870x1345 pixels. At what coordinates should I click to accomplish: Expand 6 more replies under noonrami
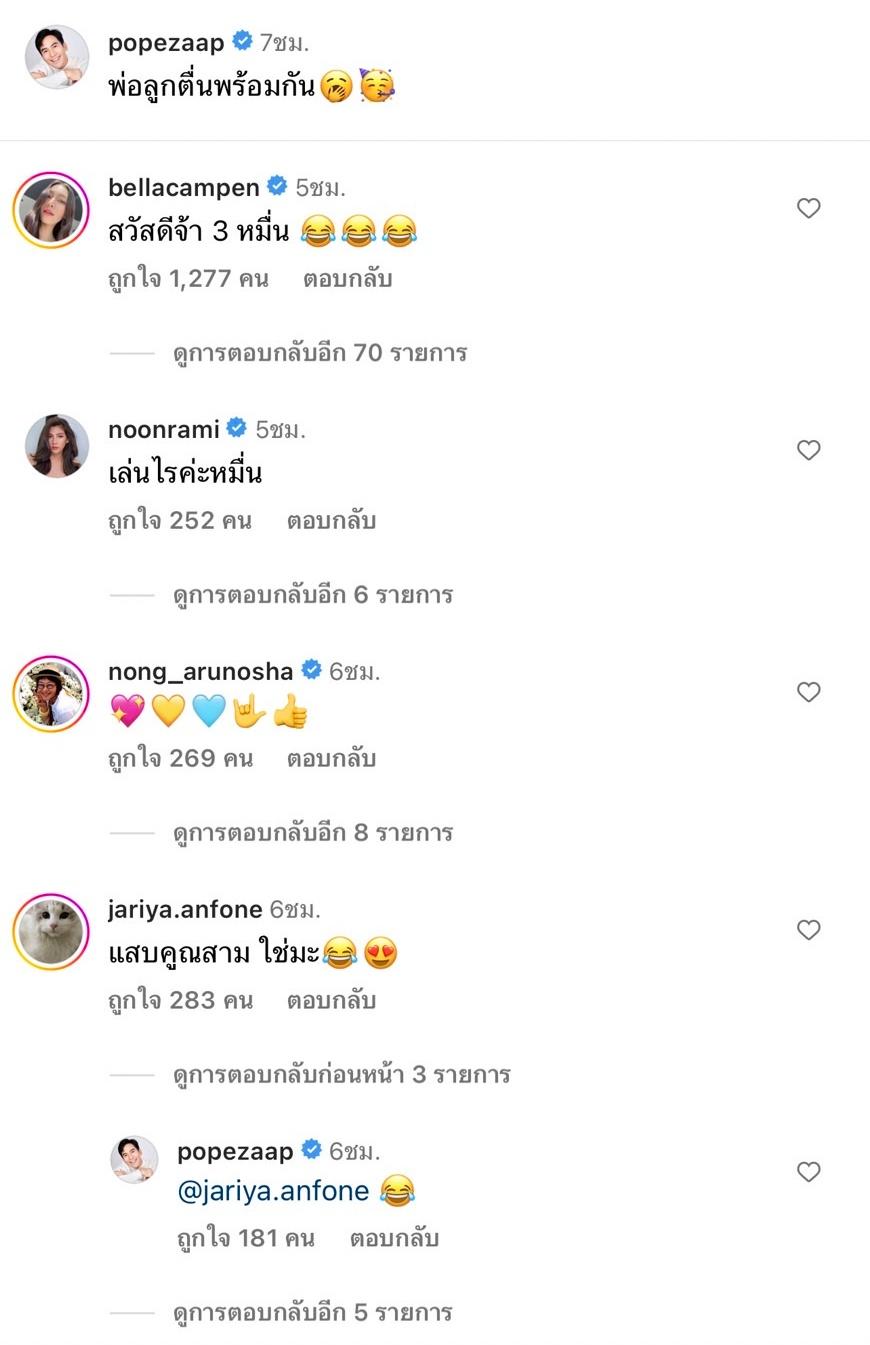tap(312, 595)
